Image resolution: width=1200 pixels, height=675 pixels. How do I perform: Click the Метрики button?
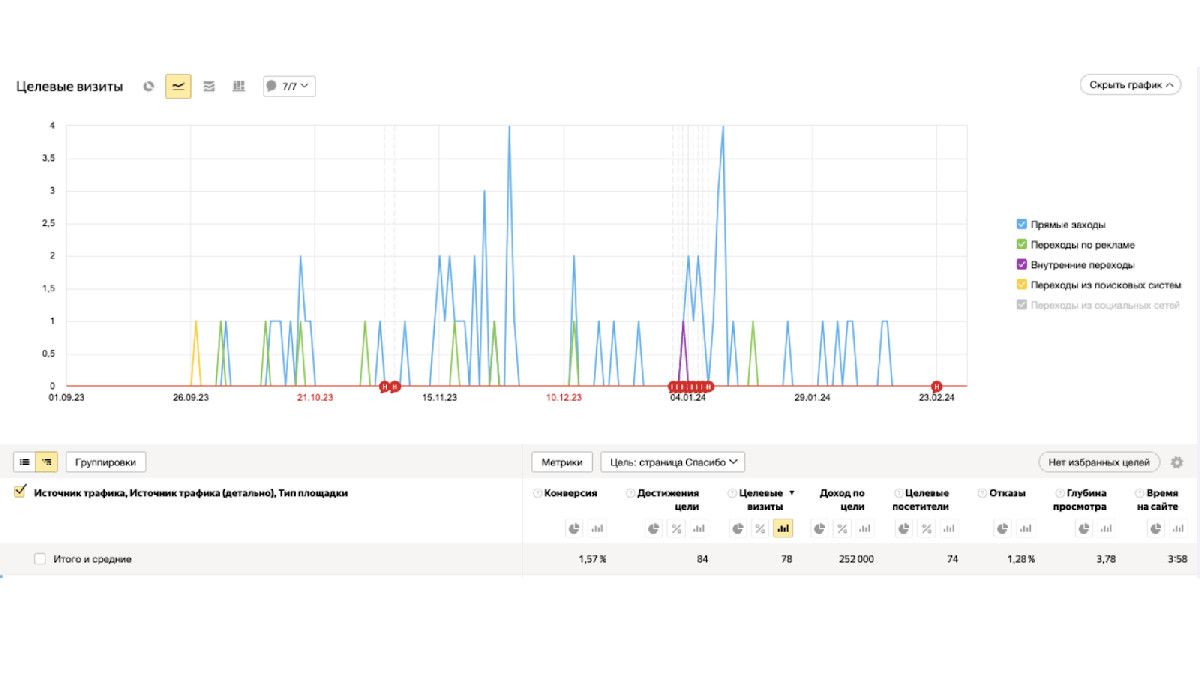[x=562, y=462]
